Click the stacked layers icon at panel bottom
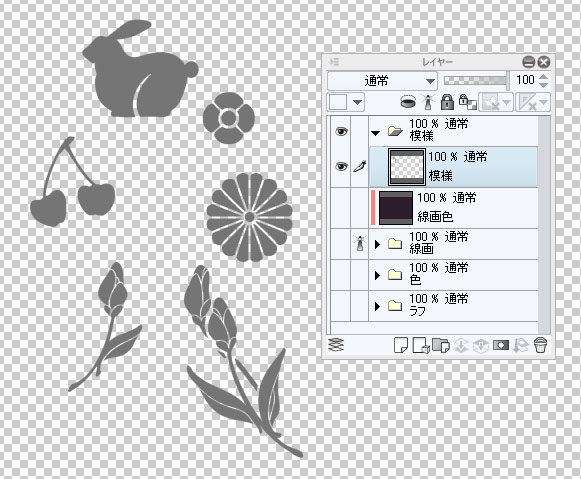 336,345
